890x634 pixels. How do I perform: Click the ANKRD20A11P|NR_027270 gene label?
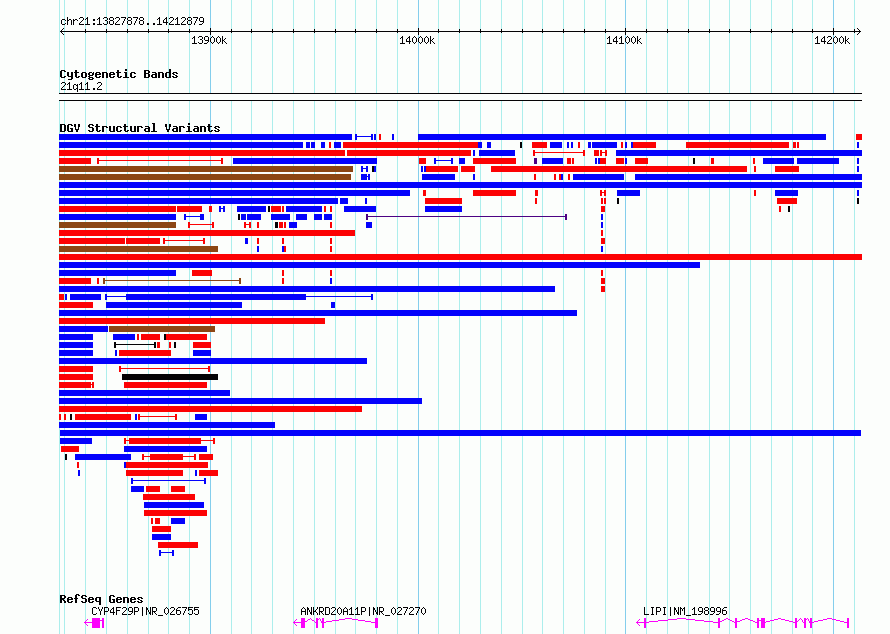point(363,611)
